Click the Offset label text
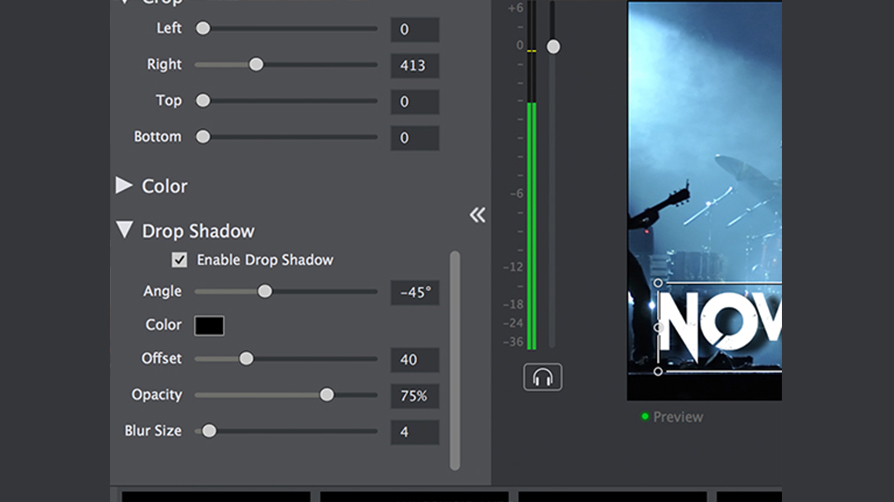894x502 pixels. pyautogui.click(x=162, y=358)
